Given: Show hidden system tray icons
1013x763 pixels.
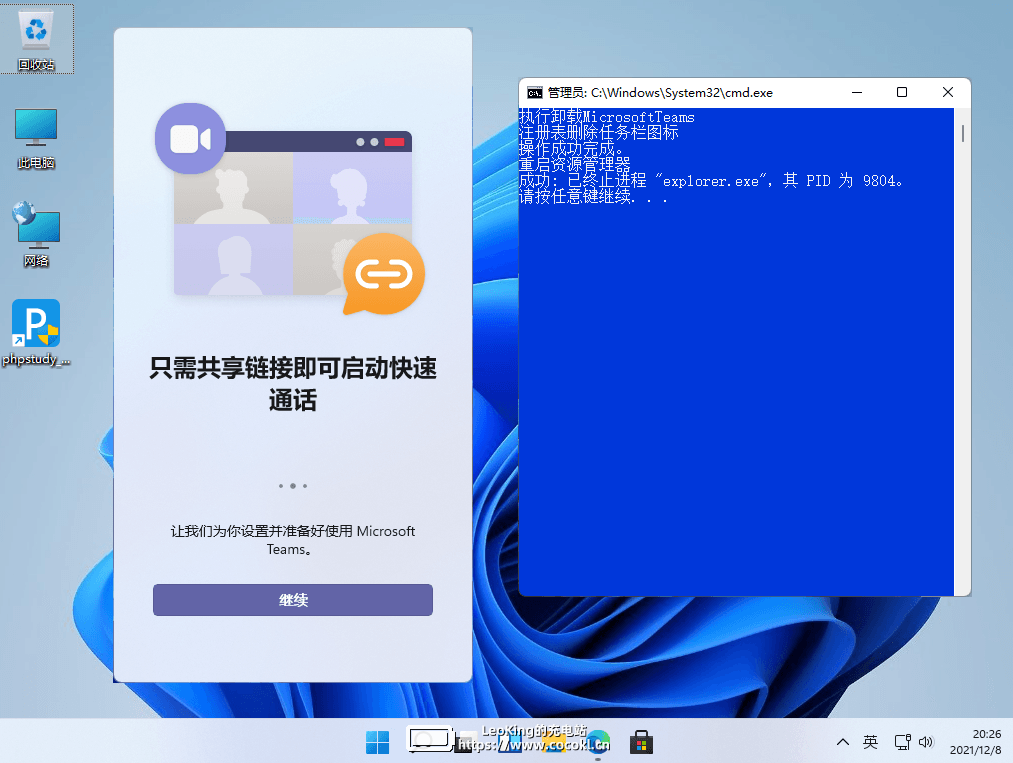Looking at the screenshot, I should click(x=842, y=742).
